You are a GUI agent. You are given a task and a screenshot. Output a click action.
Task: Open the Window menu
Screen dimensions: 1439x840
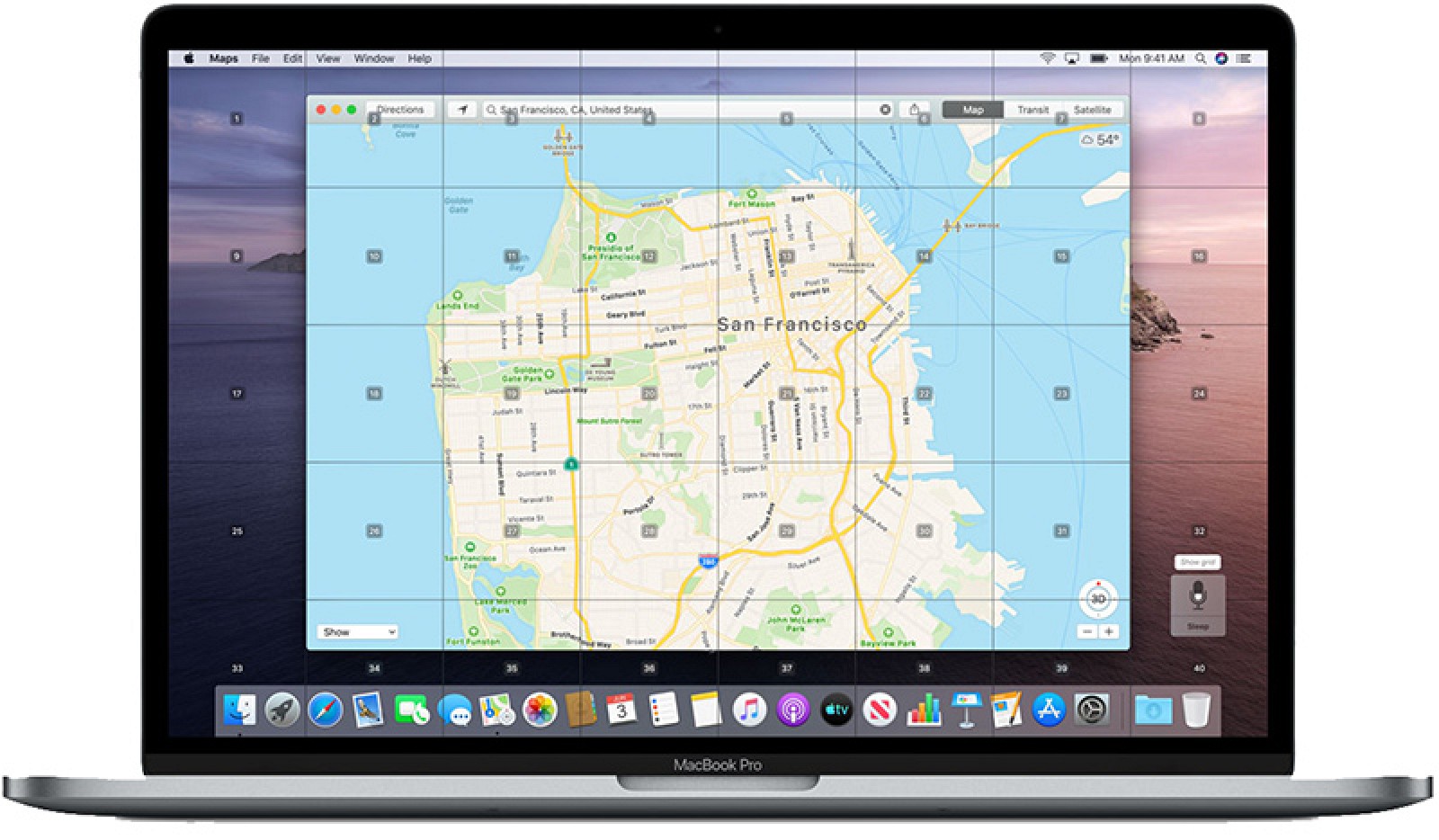373,58
